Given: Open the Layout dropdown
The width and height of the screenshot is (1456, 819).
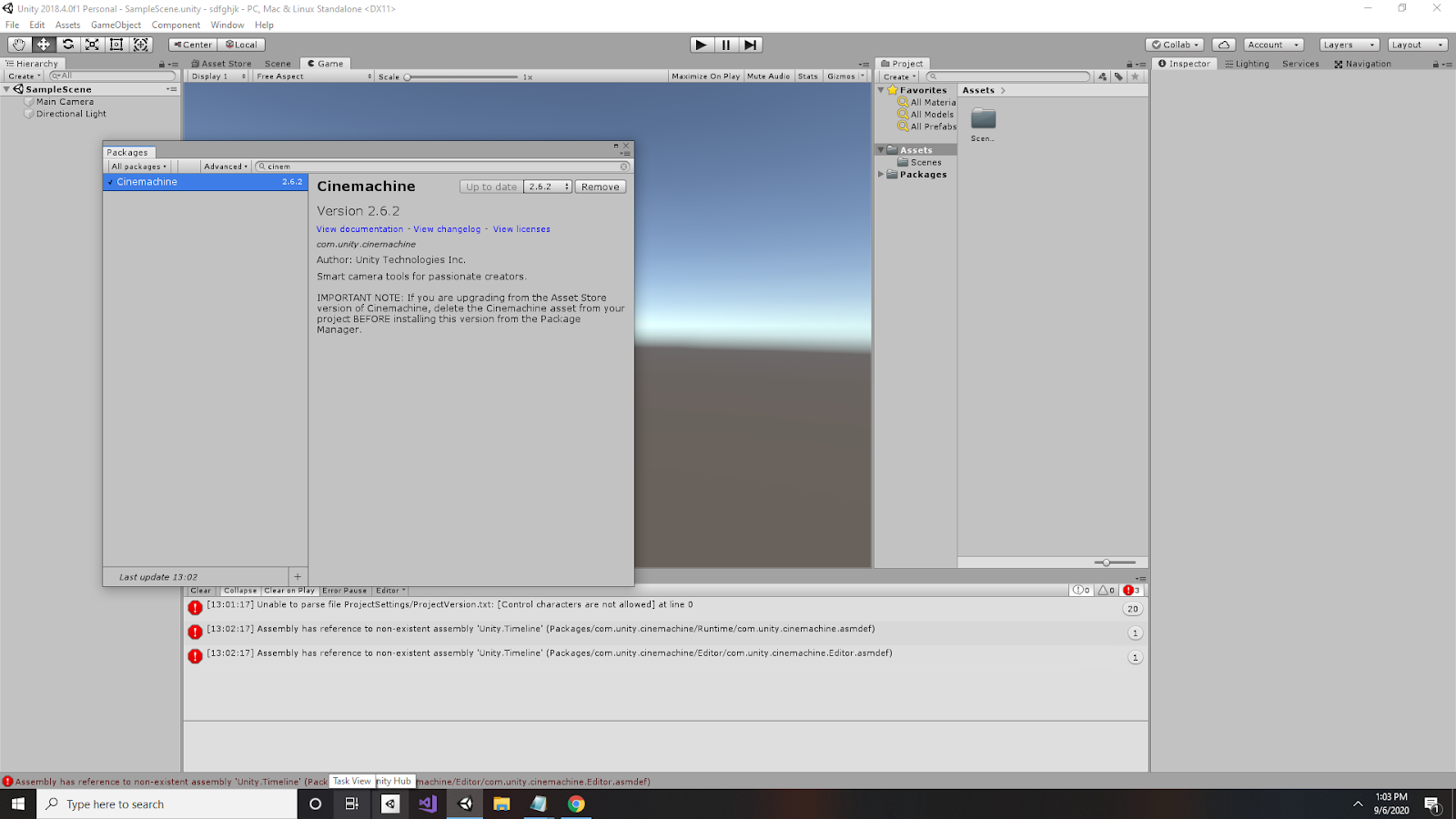Looking at the screenshot, I should click(1418, 45).
